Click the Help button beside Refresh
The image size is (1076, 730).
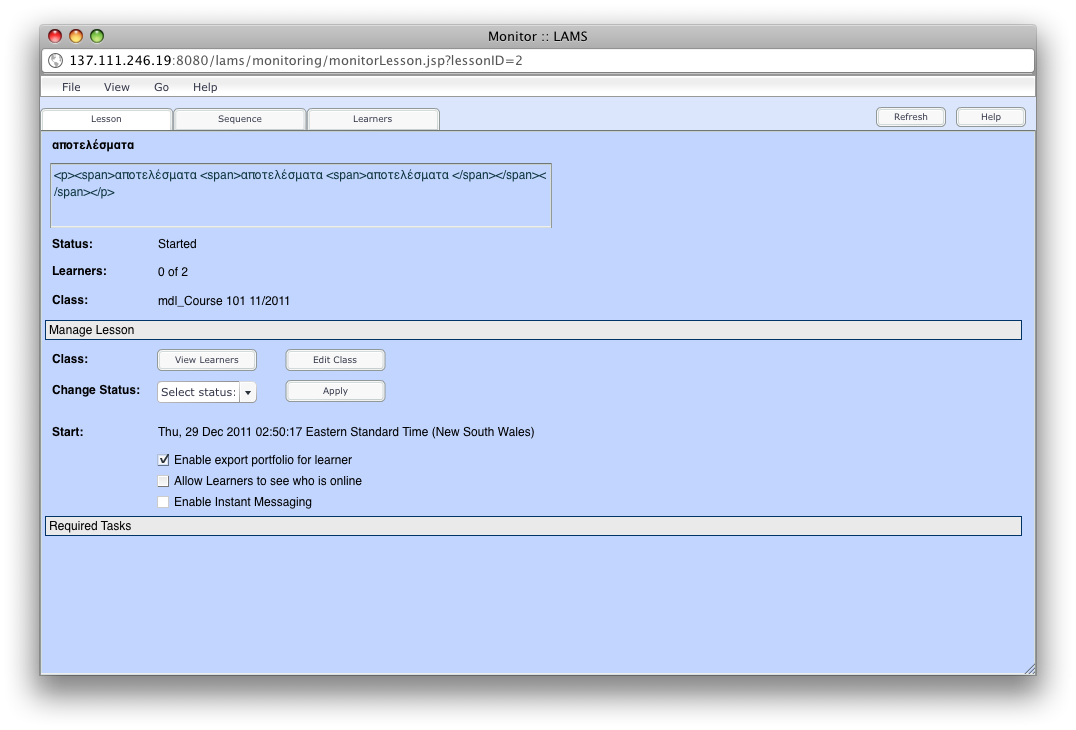990,117
